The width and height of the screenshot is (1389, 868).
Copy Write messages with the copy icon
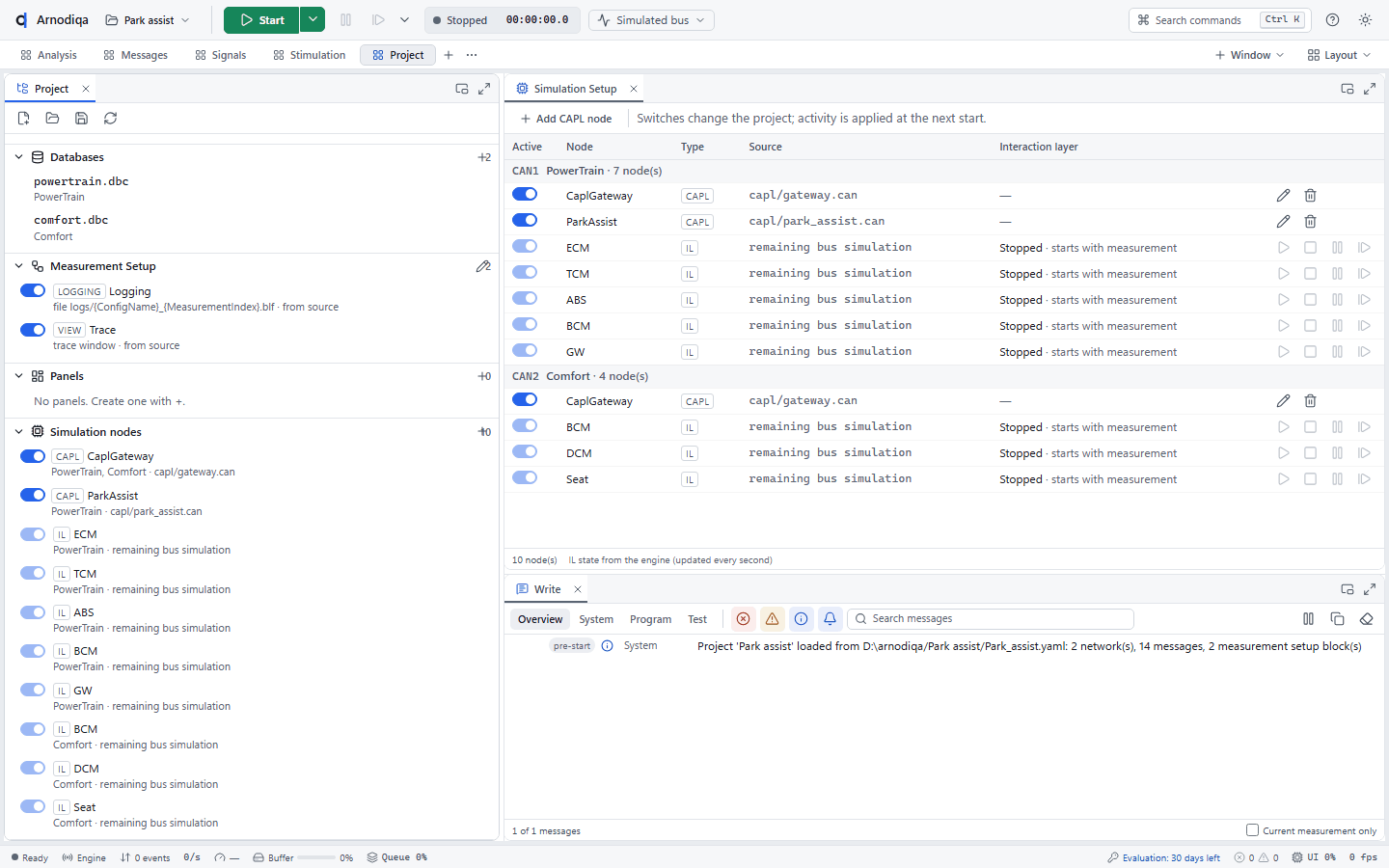click(1337, 619)
